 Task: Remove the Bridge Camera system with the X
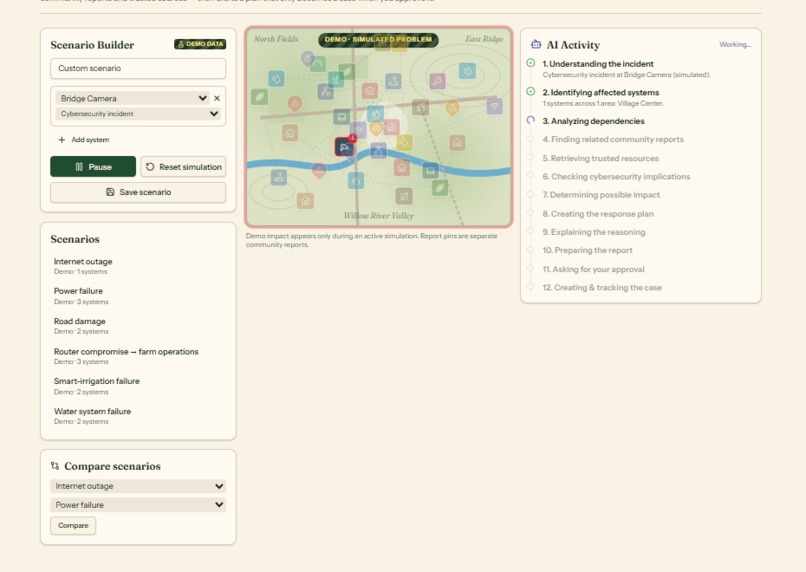pos(217,98)
